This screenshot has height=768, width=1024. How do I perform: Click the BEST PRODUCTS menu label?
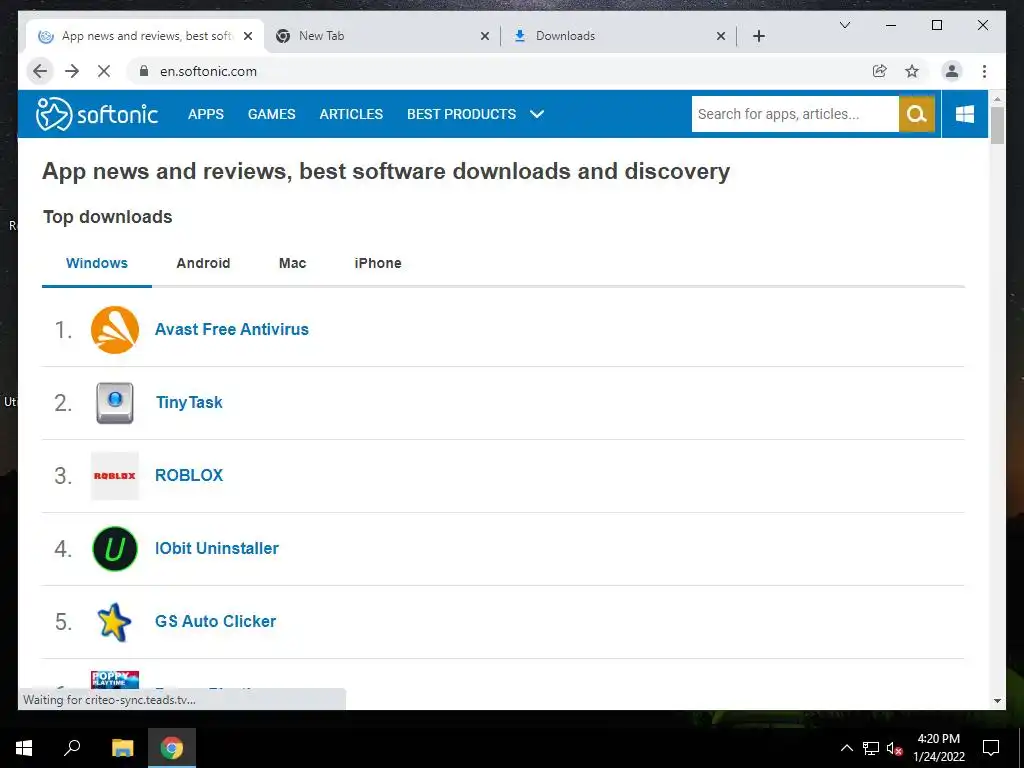pyautogui.click(x=462, y=114)
